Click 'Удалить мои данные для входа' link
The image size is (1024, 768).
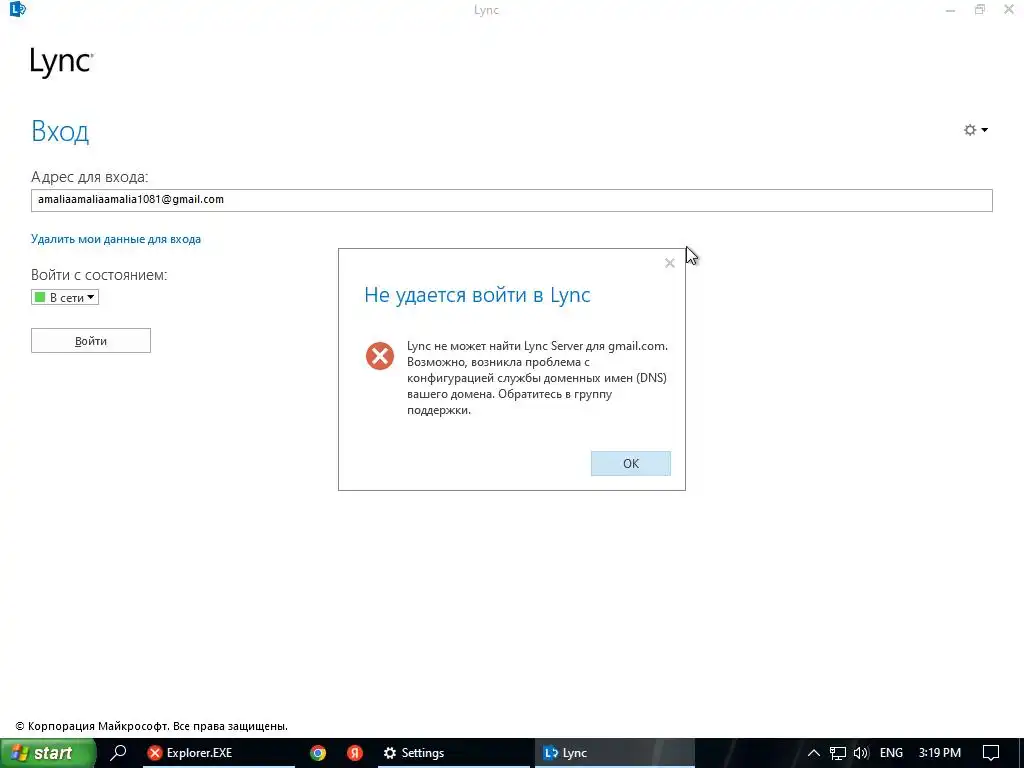[x=116, y=239]
